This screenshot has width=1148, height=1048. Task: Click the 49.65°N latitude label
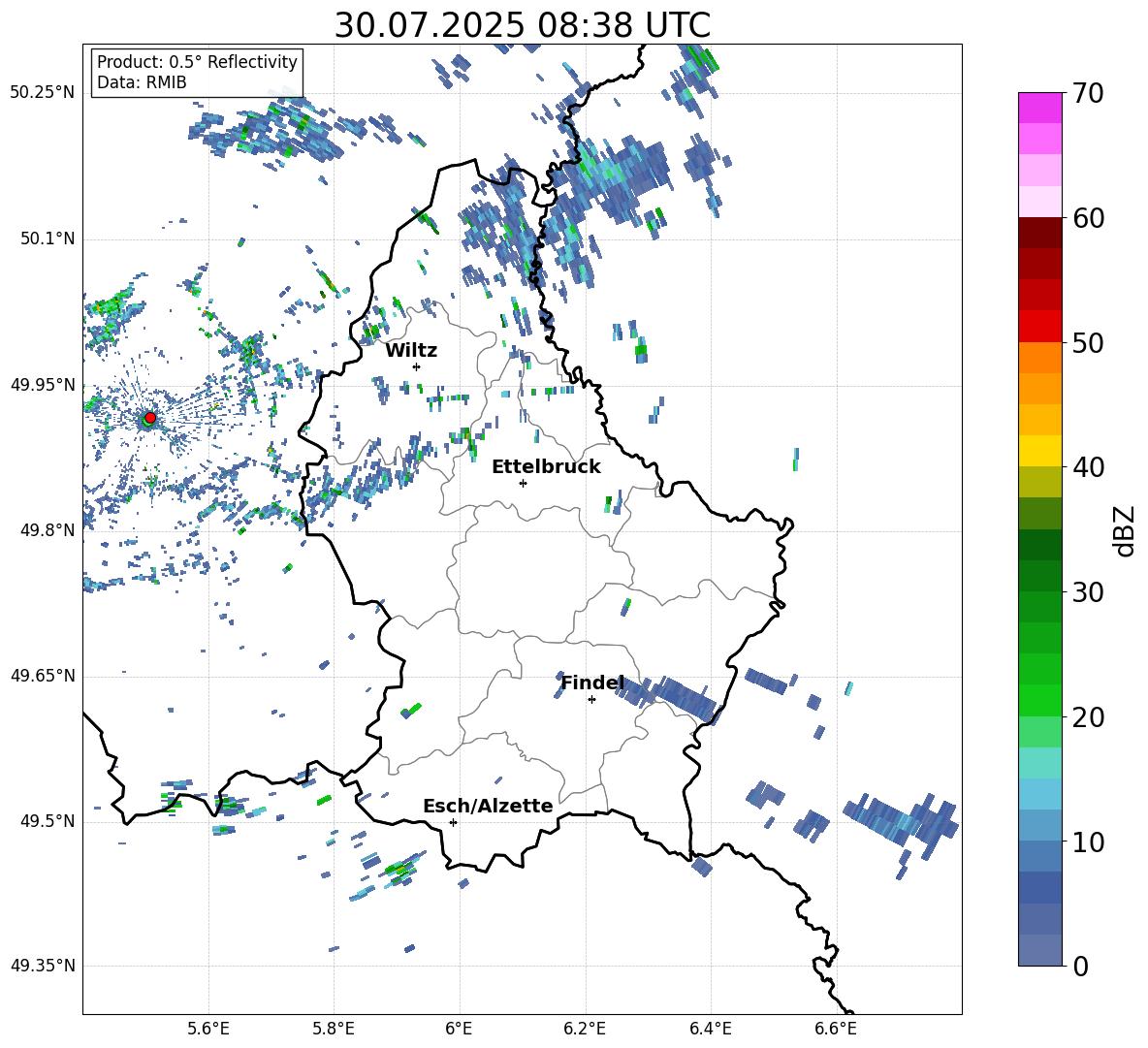[43, 676]
